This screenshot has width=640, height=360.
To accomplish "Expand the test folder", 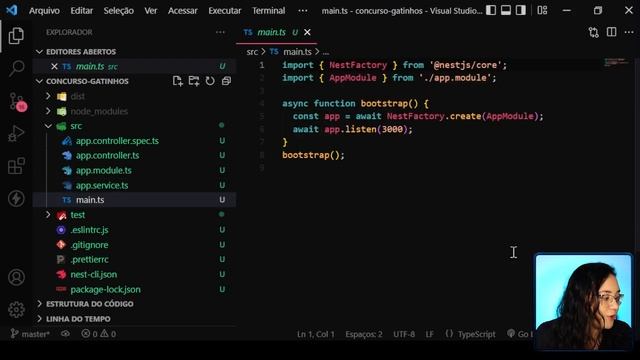I will [x=48, y=215].
